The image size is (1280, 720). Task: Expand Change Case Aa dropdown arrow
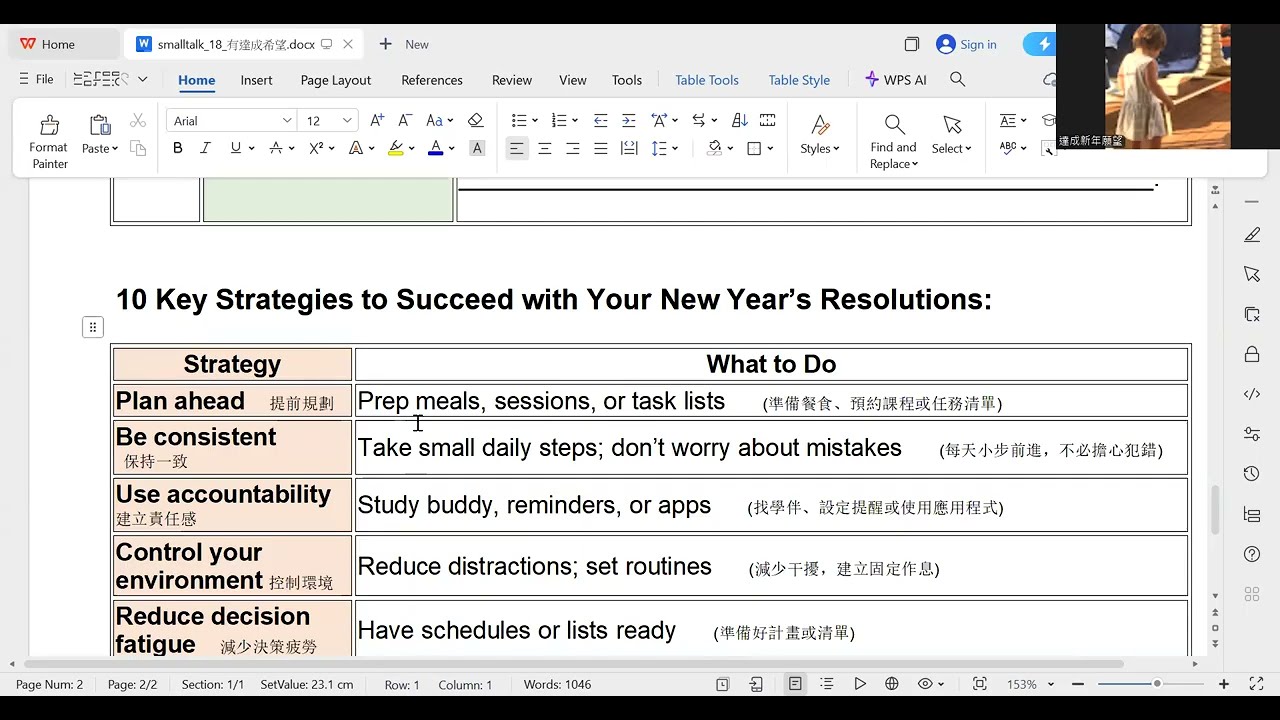point(450,121)
